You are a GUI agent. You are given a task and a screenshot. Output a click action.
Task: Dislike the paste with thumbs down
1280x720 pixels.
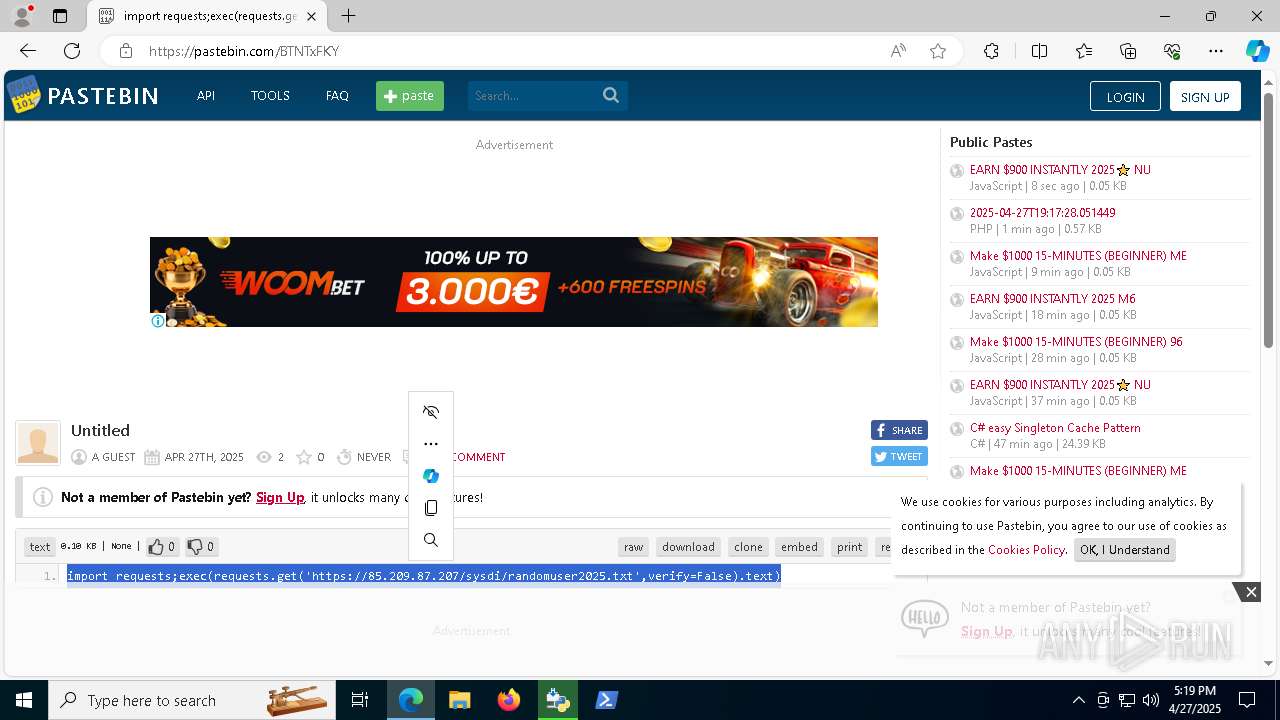pyautogui.click(x=201, y=547)
